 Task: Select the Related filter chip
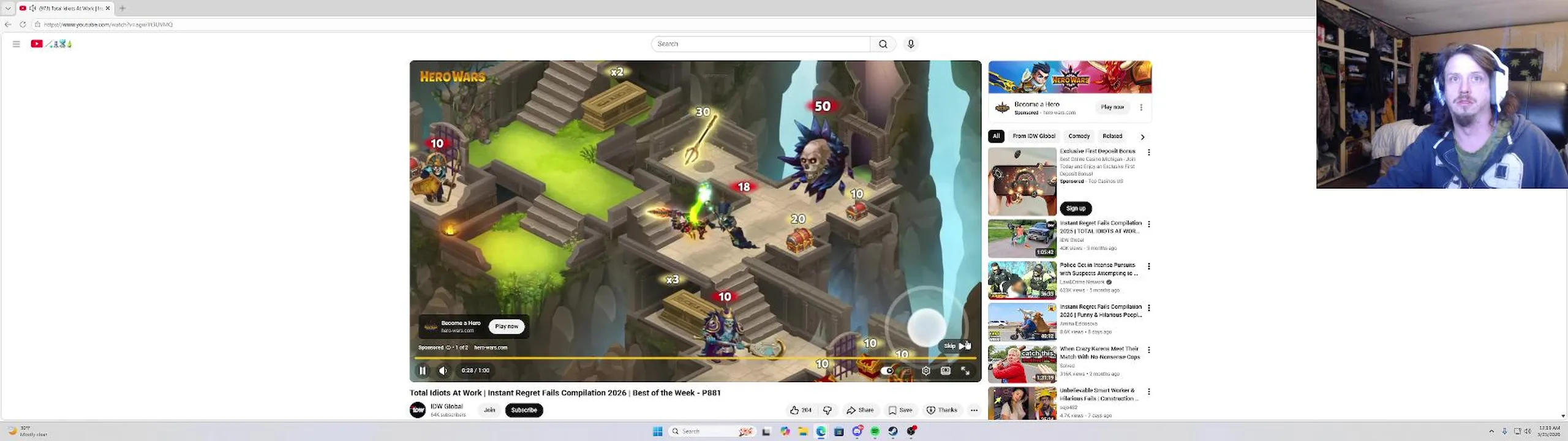[1112, 137]
